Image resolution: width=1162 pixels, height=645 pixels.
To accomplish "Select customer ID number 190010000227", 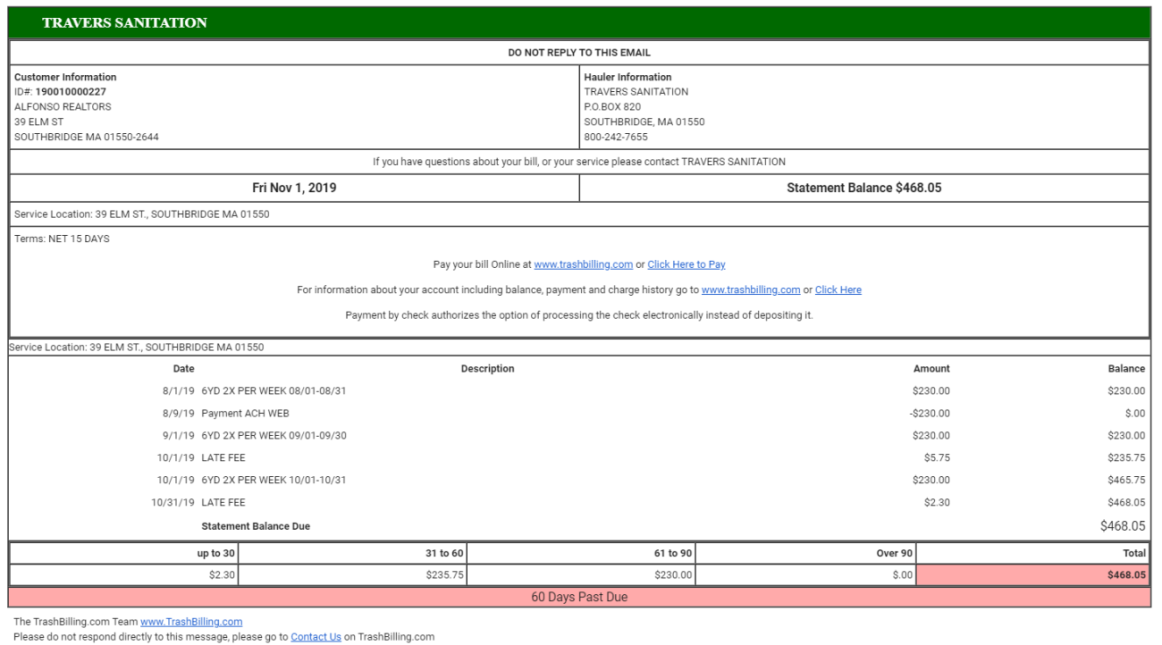I will tap(70, 92).
